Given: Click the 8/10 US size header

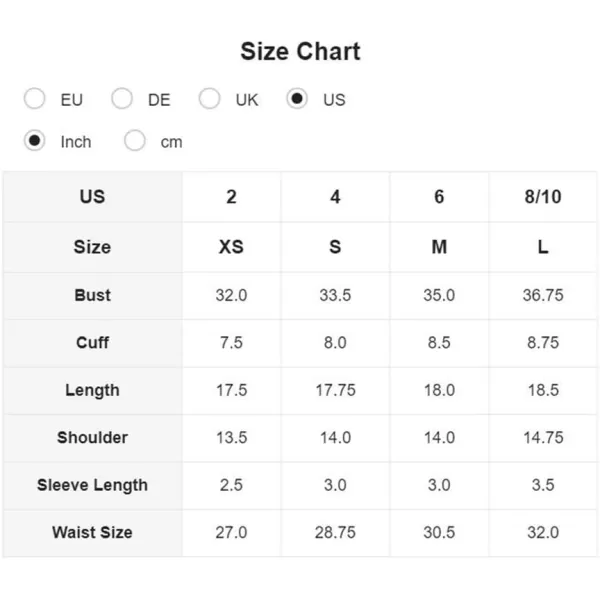Looking at the screenshot, I should (543, 197).
